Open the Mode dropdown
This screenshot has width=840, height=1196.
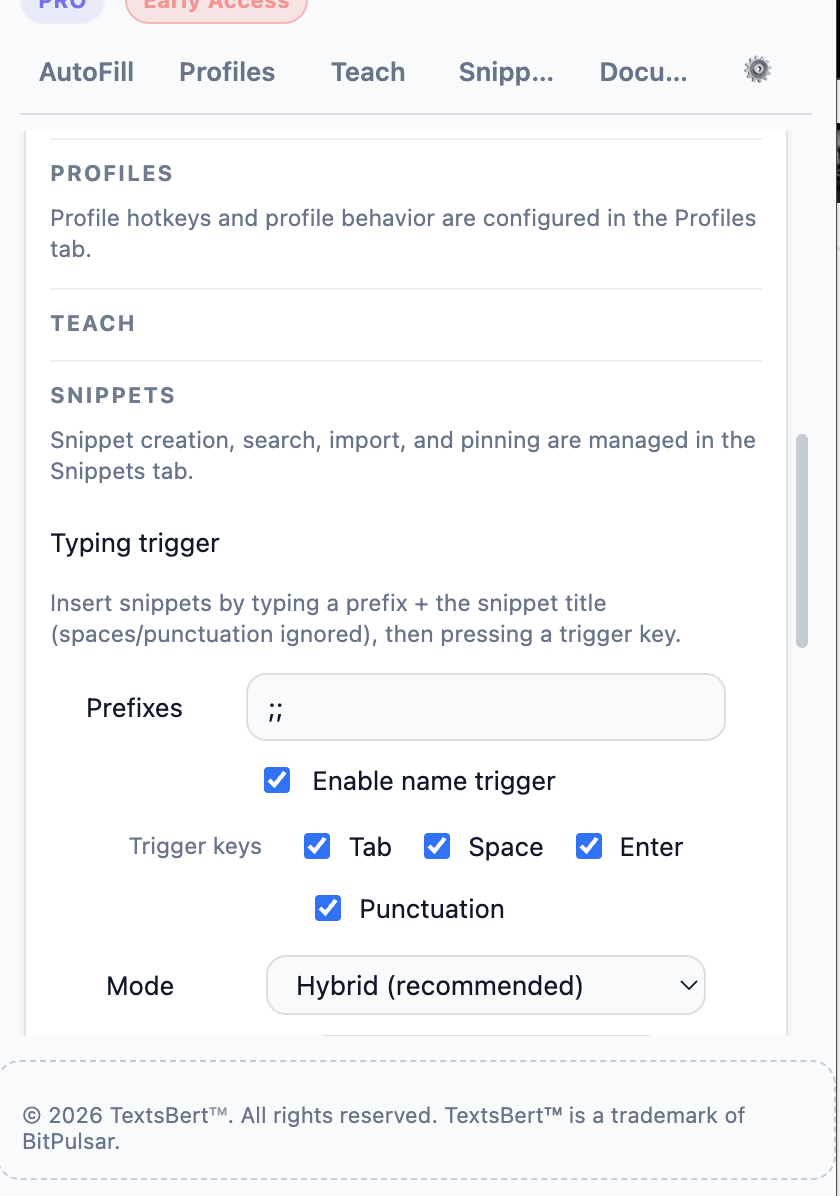[x=486, y=985]
